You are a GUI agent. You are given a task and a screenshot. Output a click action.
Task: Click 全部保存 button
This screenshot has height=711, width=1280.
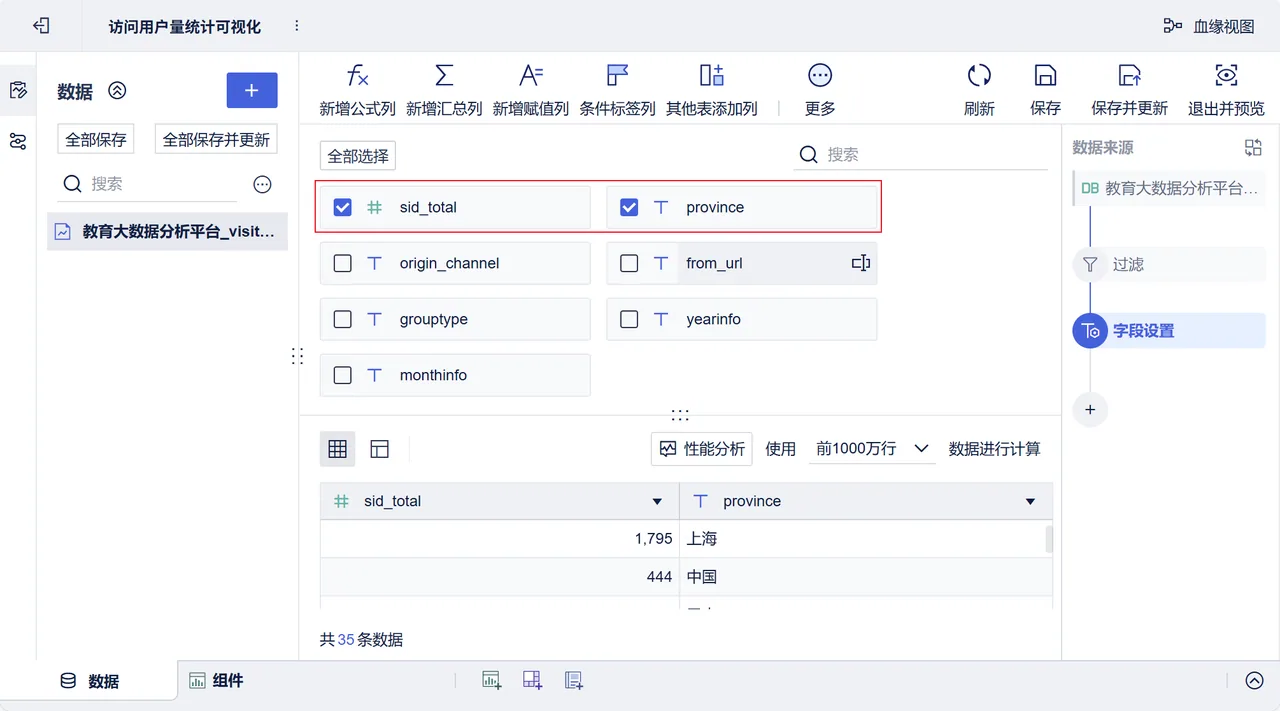tap(96, 140)
